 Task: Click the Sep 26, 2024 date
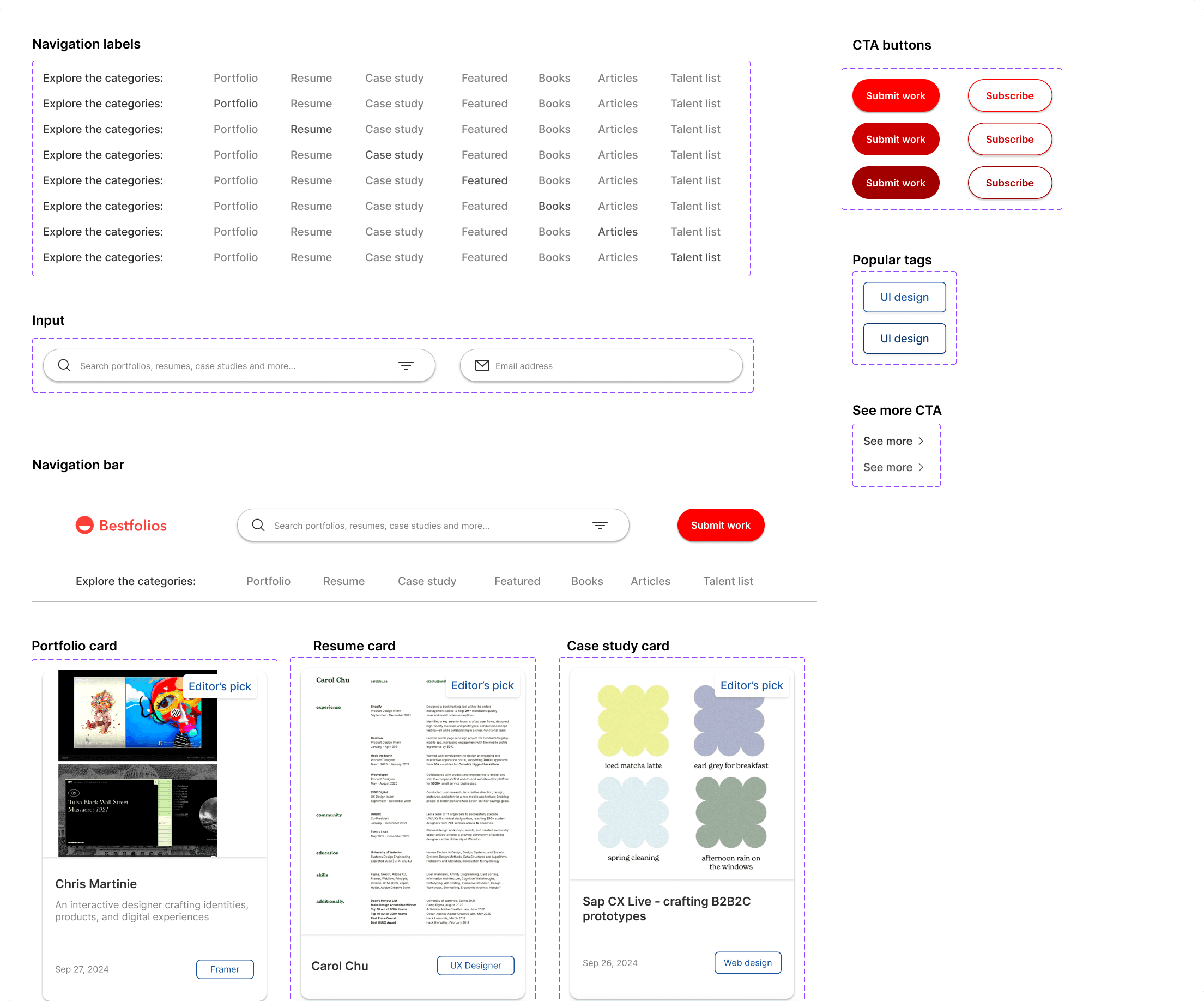tap(609, 963)
